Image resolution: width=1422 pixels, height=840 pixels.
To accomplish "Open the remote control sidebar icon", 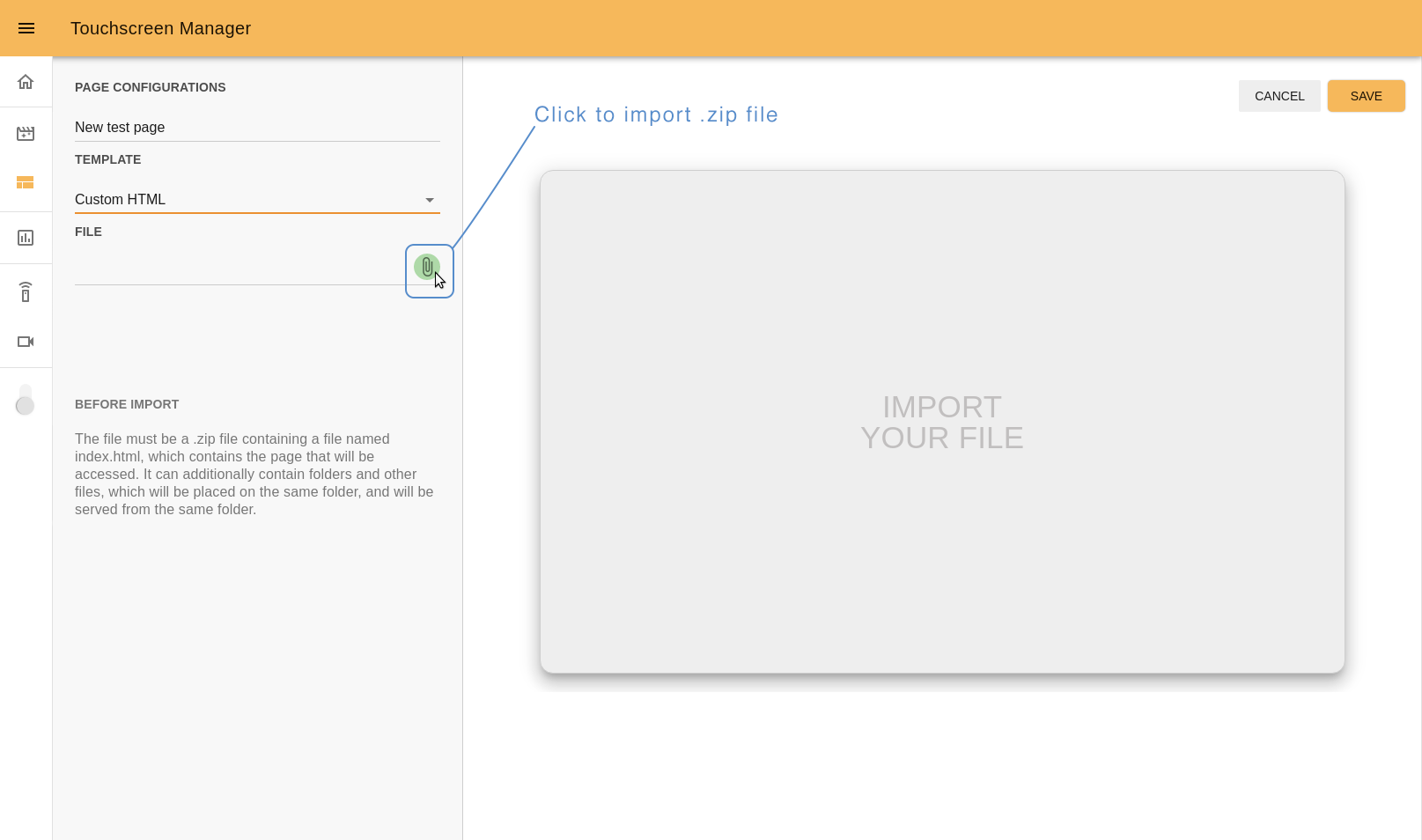I will (26, 291).
